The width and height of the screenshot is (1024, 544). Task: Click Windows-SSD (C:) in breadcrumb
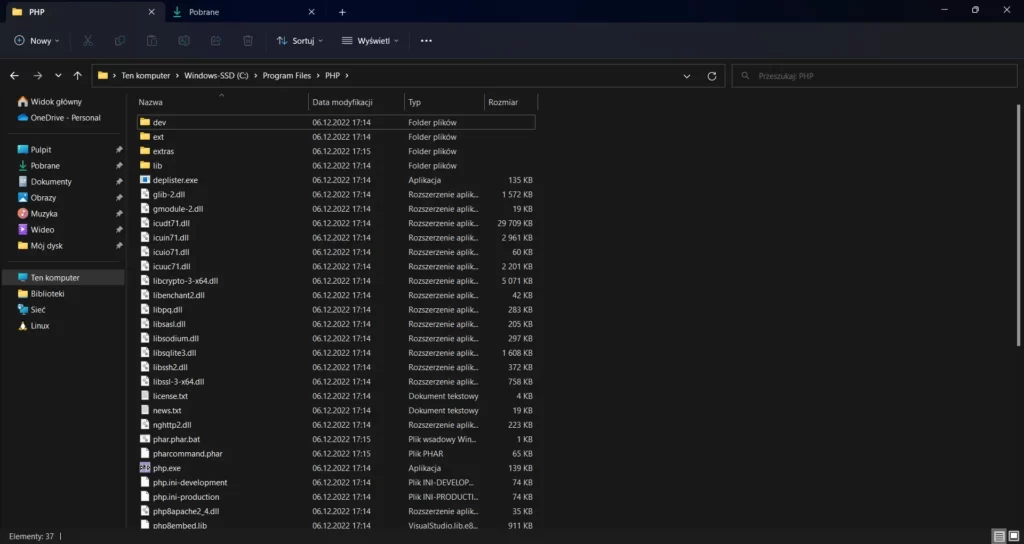tap(216, 76)
